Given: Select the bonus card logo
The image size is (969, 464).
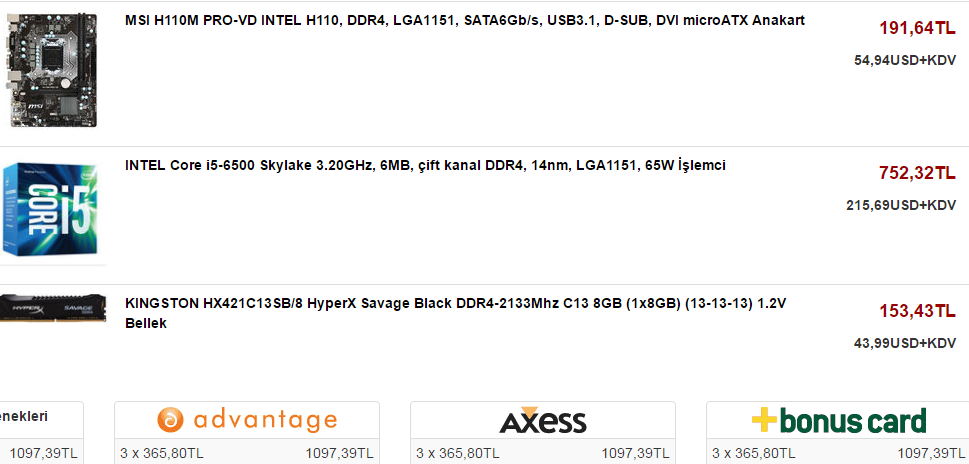Looking at the screenshot, I should [839, 420].
